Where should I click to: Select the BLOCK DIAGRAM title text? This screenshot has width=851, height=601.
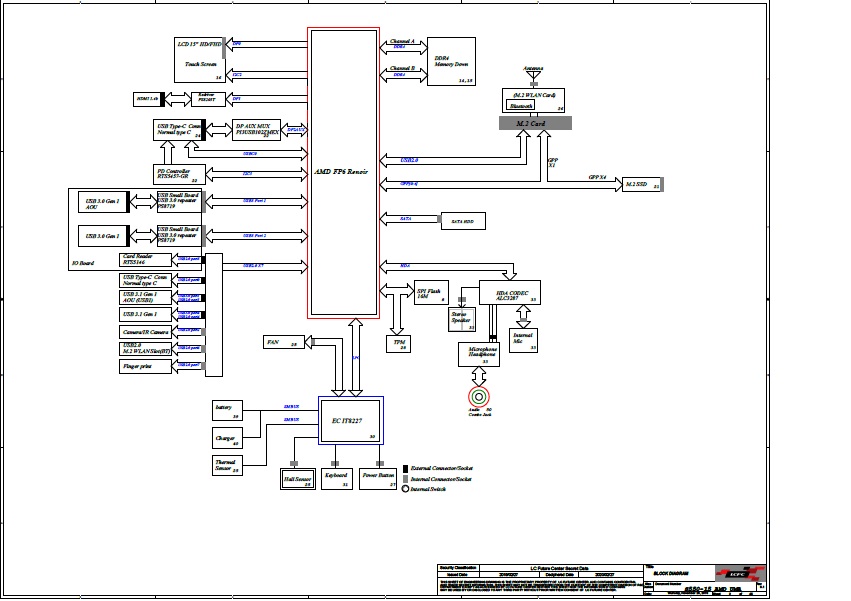(671, 573)
